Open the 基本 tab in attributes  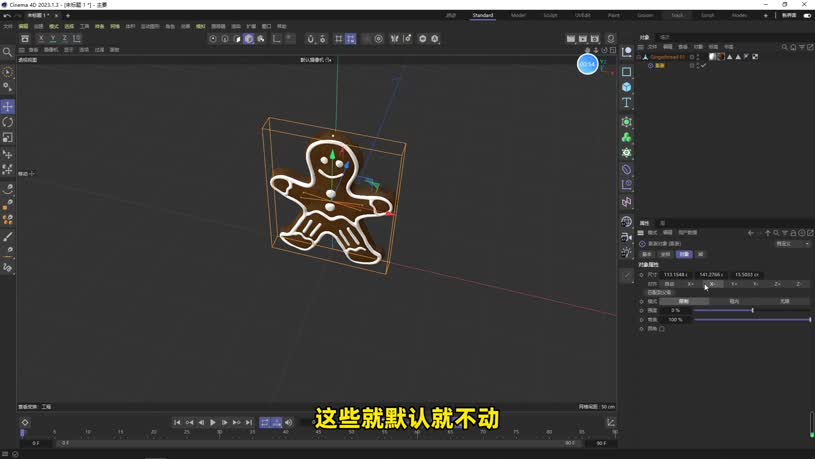pos(647,254)
